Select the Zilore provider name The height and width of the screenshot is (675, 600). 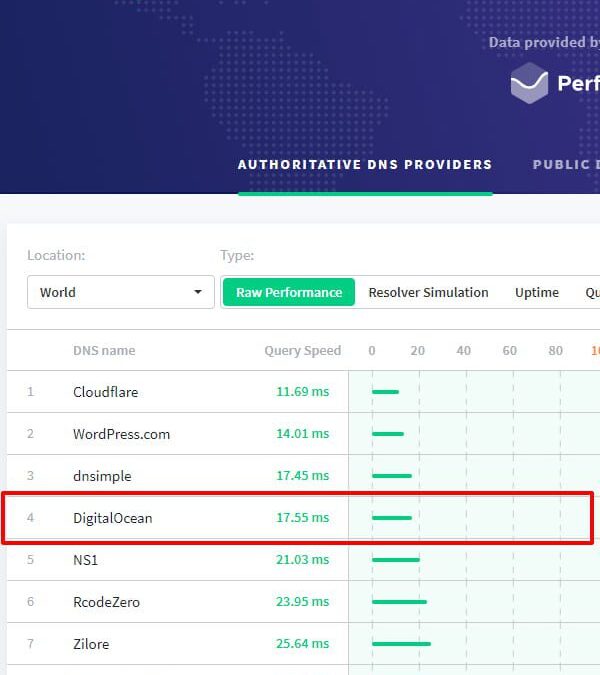[91, 644]
